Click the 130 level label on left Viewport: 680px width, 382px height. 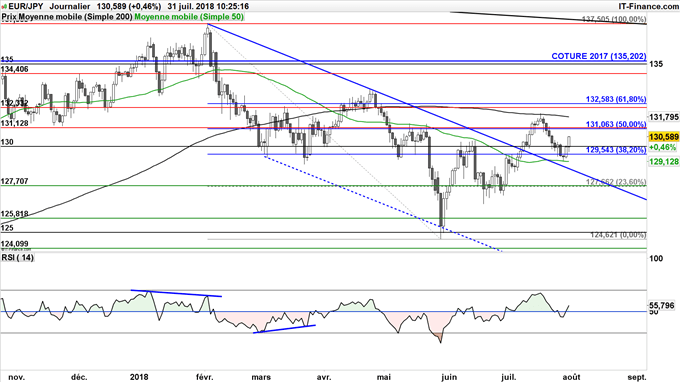coord(7,142)
